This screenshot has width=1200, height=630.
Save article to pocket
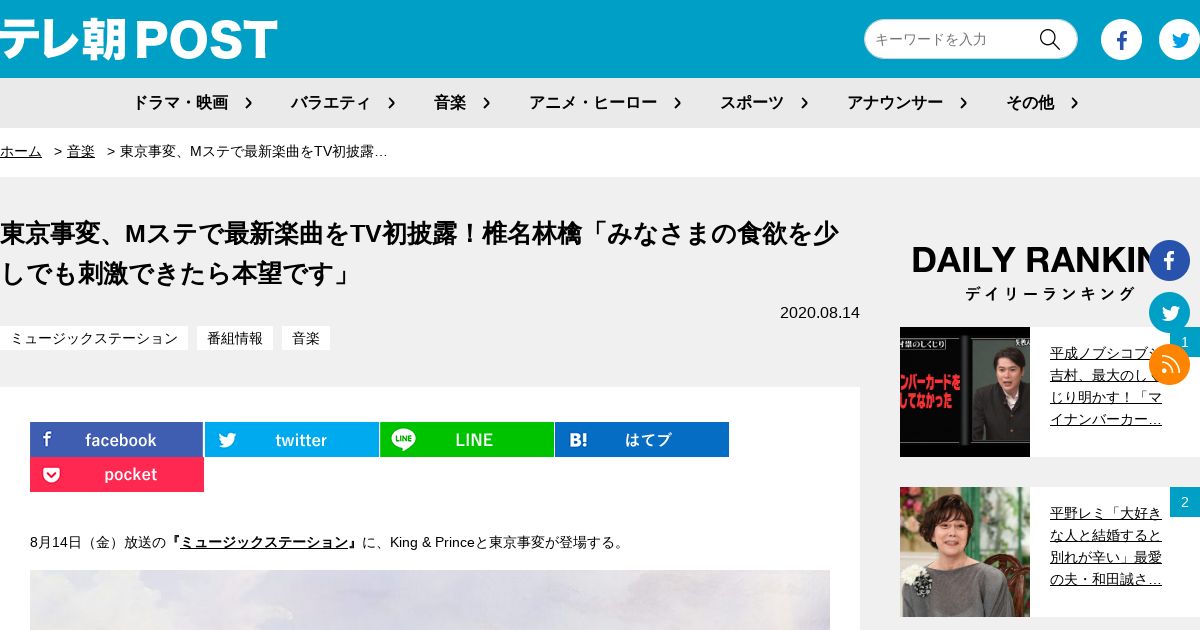point(117,475)
